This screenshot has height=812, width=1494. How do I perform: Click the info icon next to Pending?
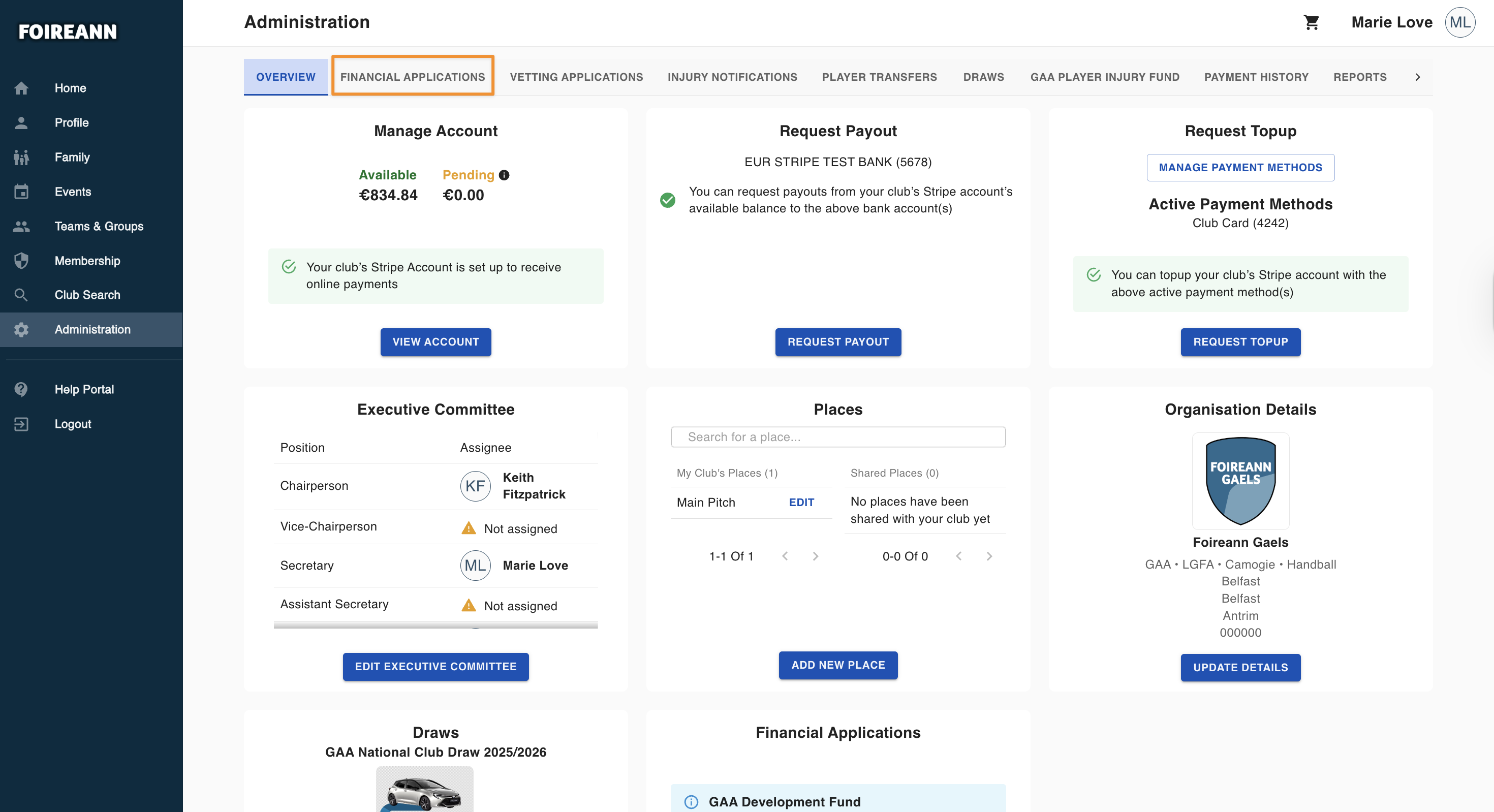click(x=504, y=175)
